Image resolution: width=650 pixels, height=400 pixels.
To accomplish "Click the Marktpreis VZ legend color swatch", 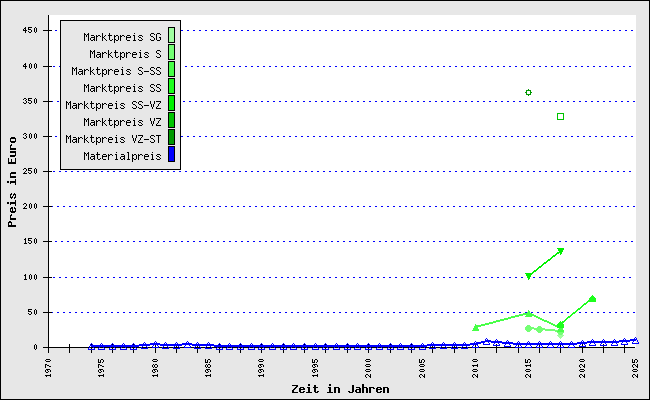I will tap(171, 120).
